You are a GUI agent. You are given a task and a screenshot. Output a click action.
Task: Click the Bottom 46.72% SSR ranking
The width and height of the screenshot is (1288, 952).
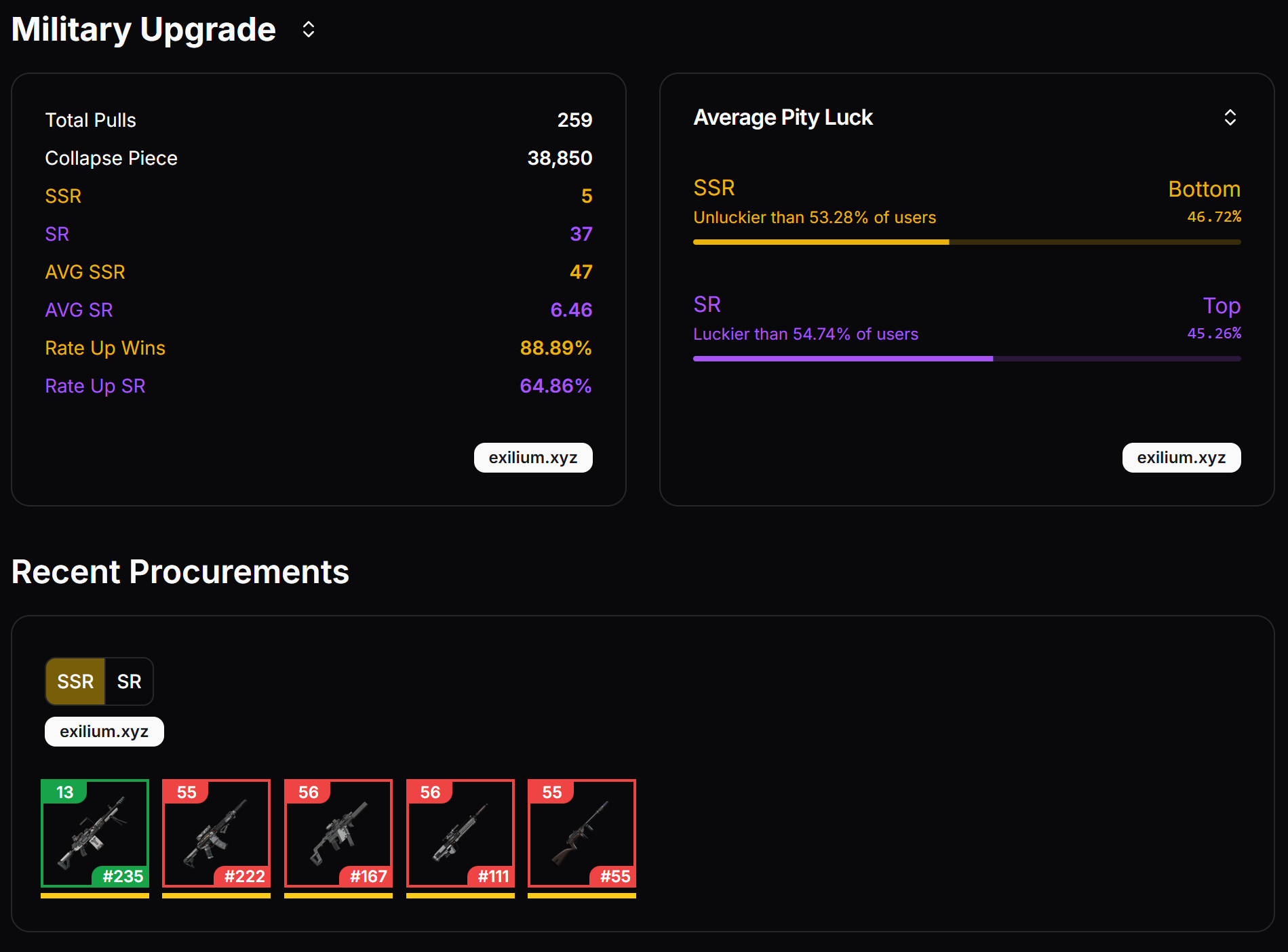[x=1205, y=201]
